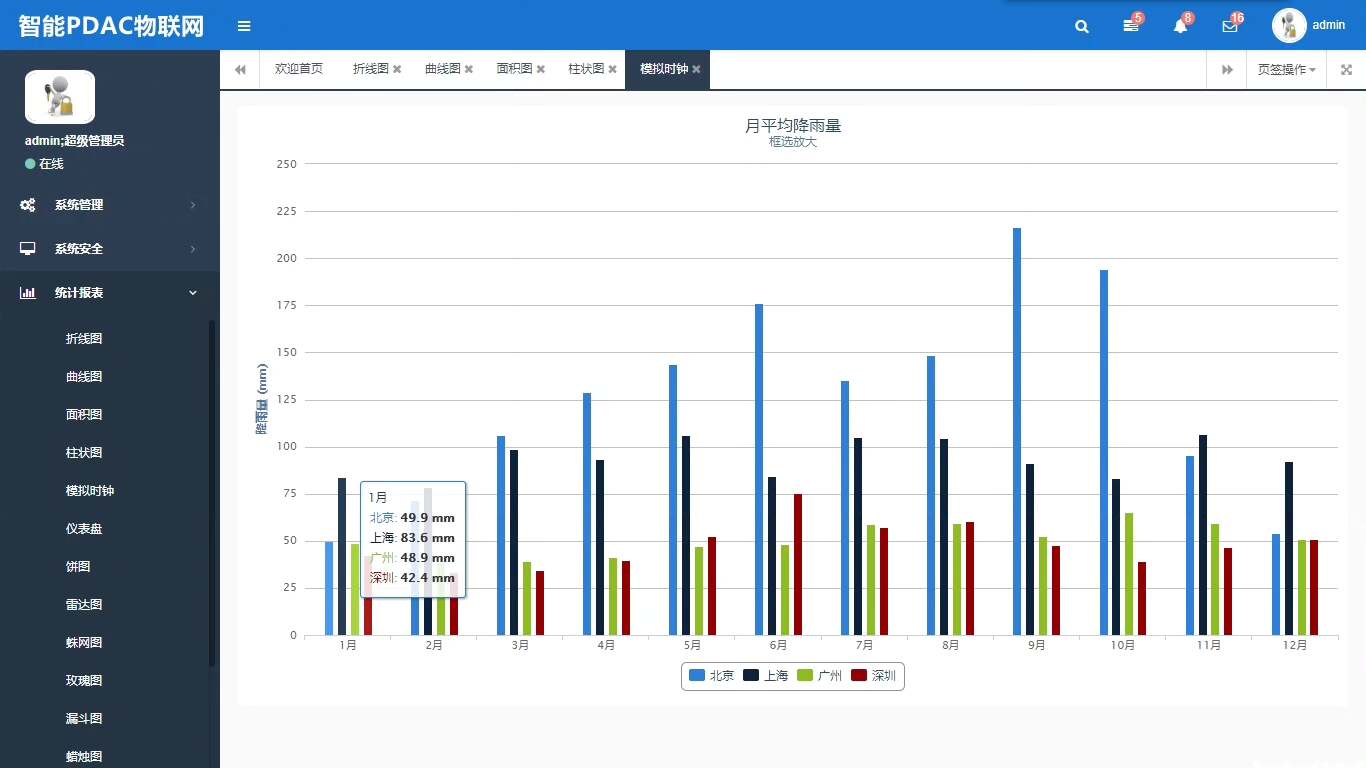The image size is (1366, 768).
Task: Open the 页签操作 dropdown
Action: tap(1285, 70)
